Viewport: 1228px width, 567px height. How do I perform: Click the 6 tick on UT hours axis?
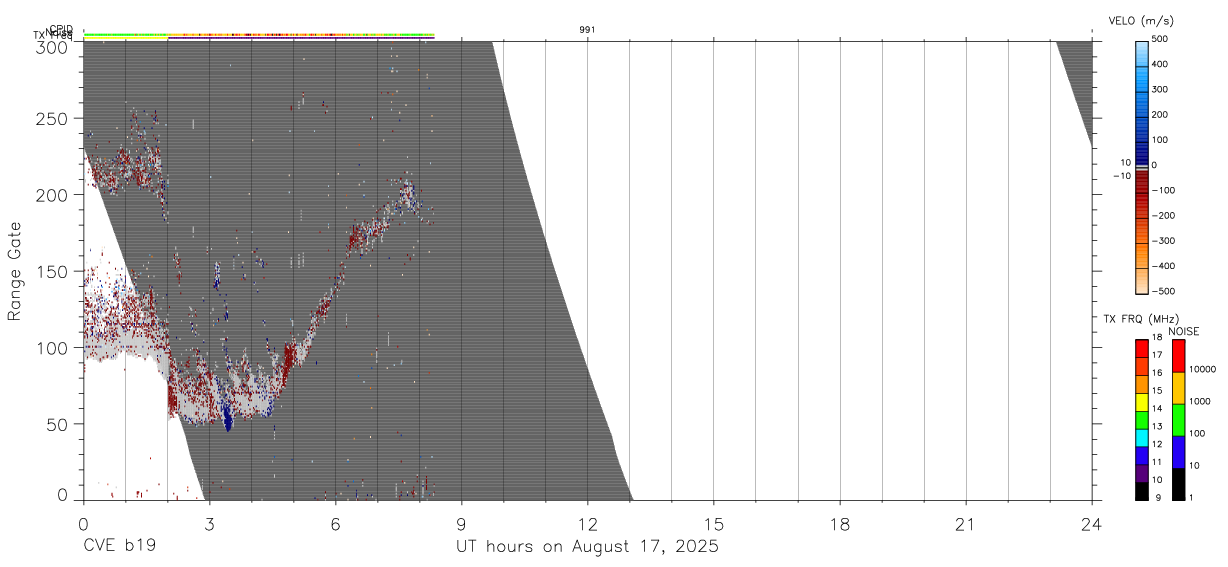(335, 524)
